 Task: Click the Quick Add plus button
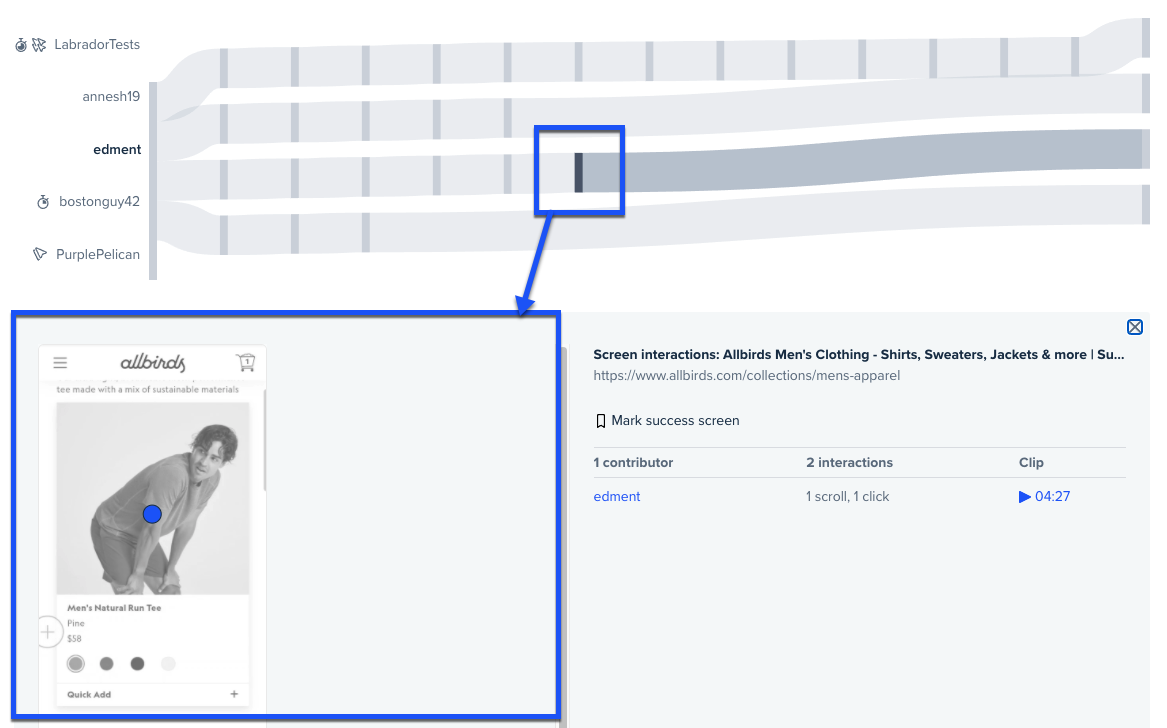coord(234,693)
